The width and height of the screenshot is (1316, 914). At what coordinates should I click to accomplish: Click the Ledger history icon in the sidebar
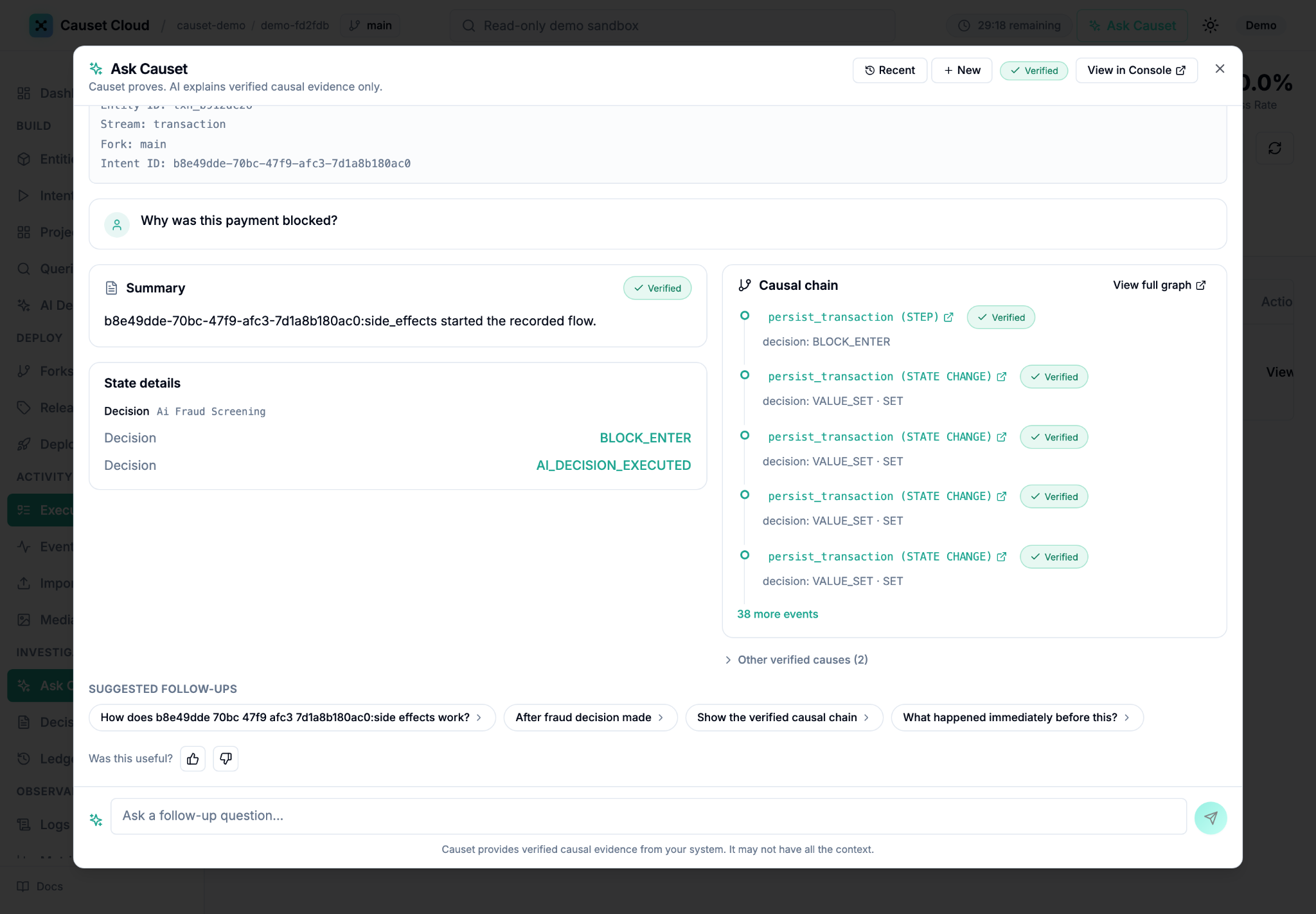pos(24,759)
